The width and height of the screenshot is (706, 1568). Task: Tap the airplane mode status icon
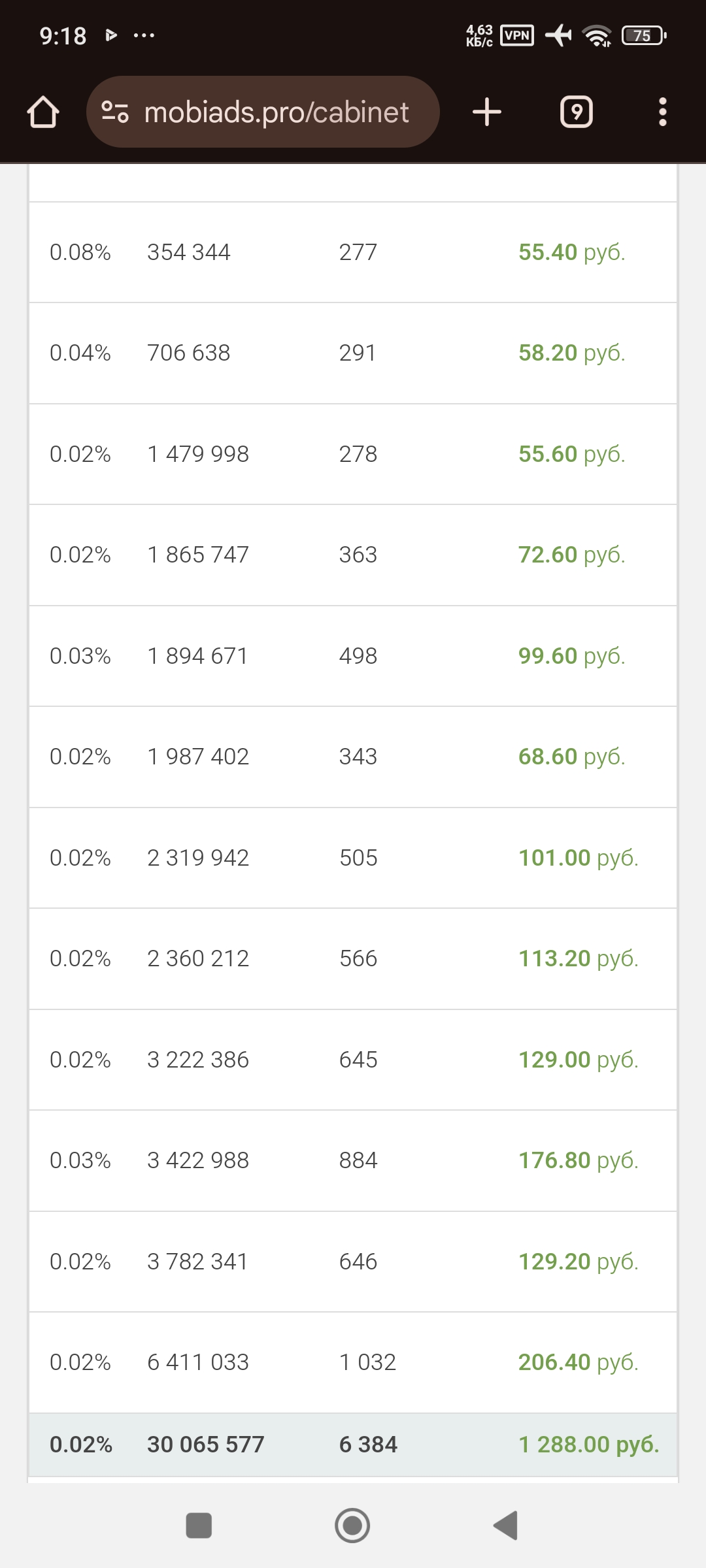pyautogui.click(x=558, y=35)
